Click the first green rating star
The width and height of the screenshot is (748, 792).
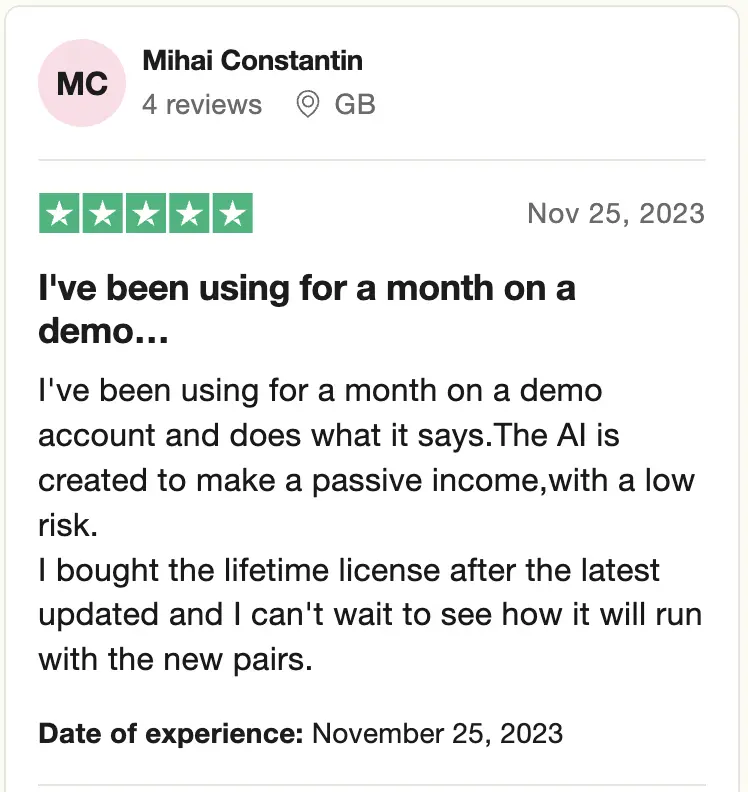tap(59, 214)
